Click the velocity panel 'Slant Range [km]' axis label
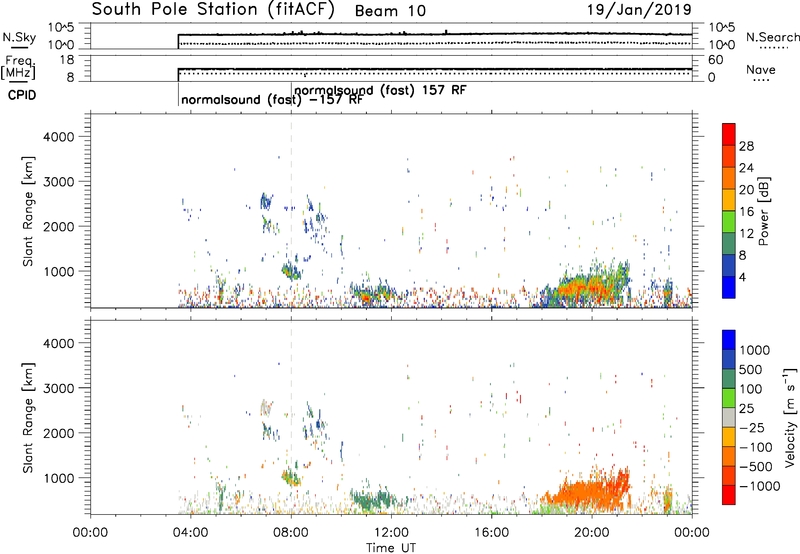The height and width of the screenshot is (554, 800). 28,418
